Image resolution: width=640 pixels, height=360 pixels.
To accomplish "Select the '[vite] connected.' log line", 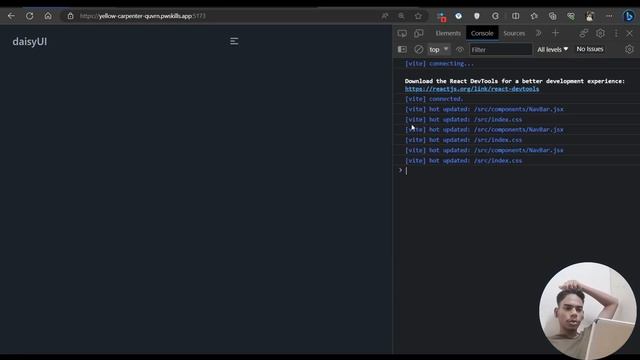I will tap(434, 99).
